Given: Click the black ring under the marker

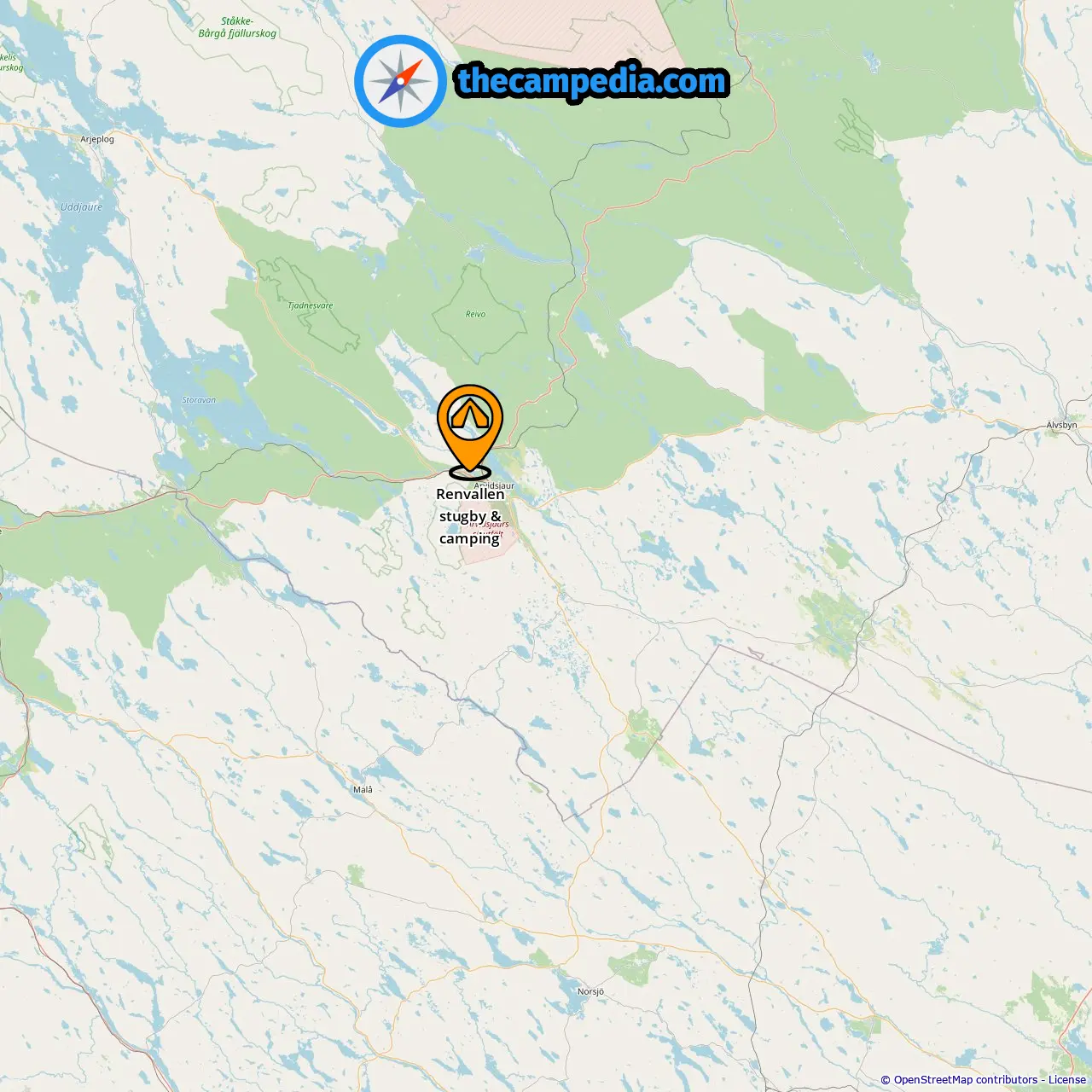Looking at the screenshot, I should 470,472.
